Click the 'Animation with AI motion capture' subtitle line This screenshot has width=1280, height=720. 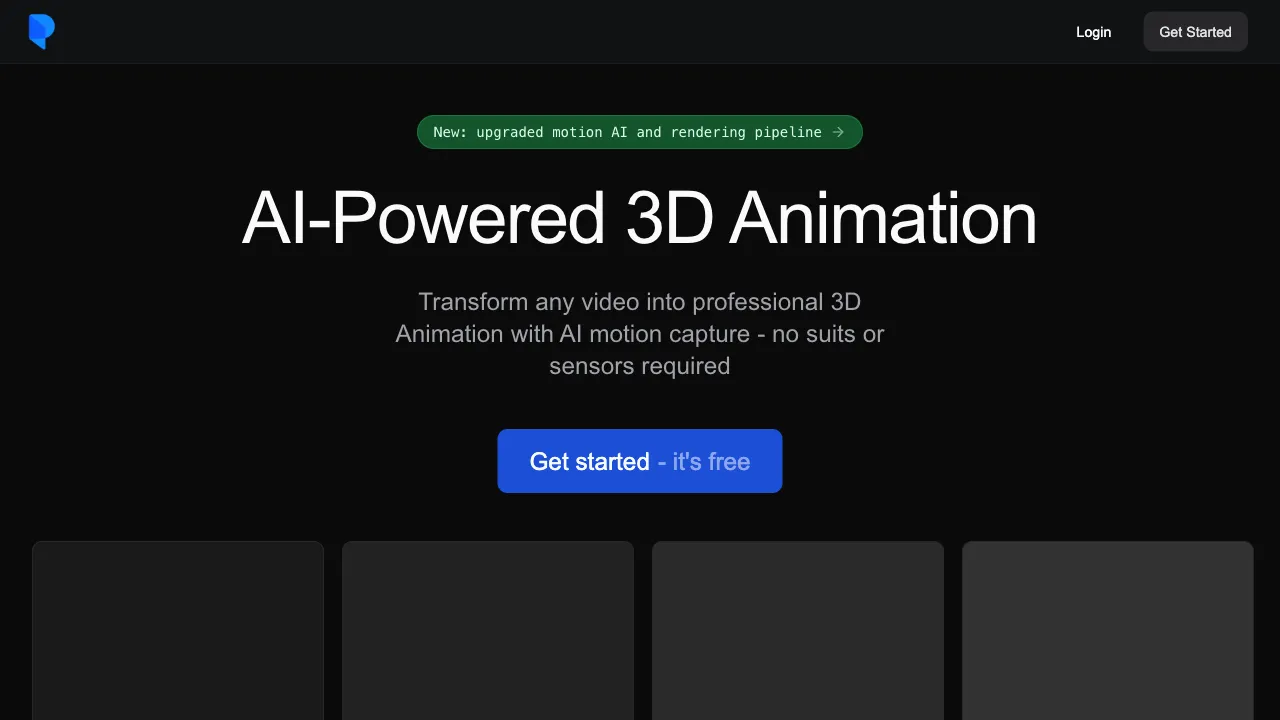pos(571,334)
